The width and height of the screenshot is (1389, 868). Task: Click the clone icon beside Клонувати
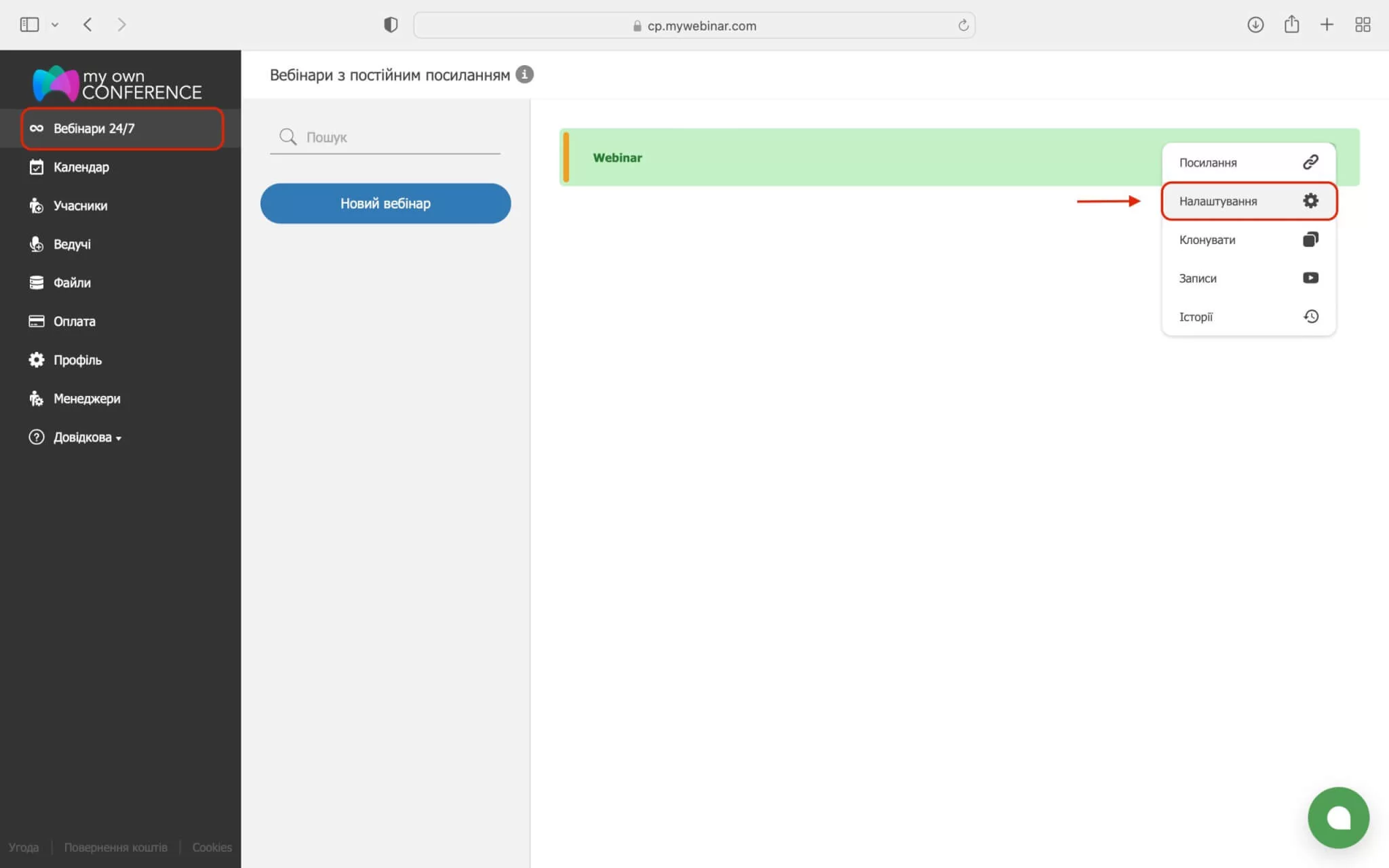pyautogui.click(x=1310, y=239)
